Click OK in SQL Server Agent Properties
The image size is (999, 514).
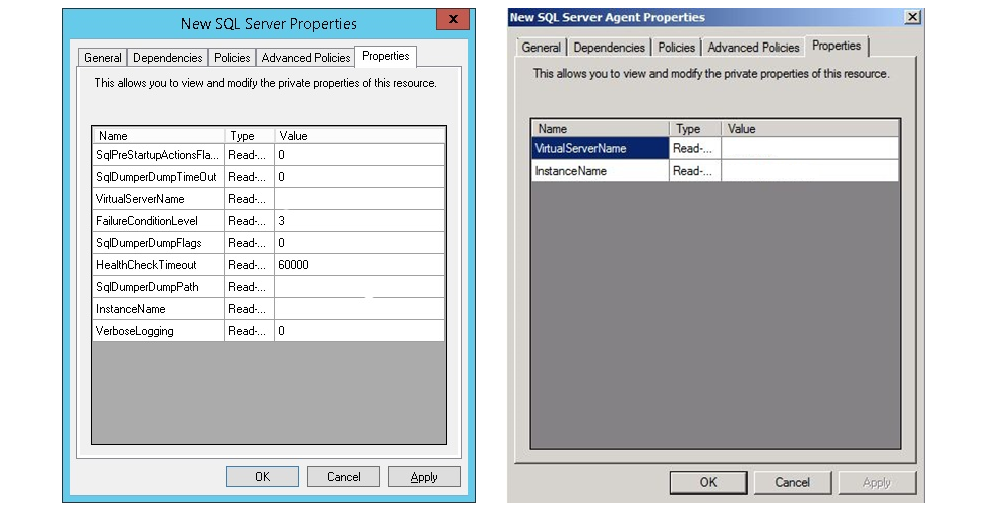tap(708, 482)
